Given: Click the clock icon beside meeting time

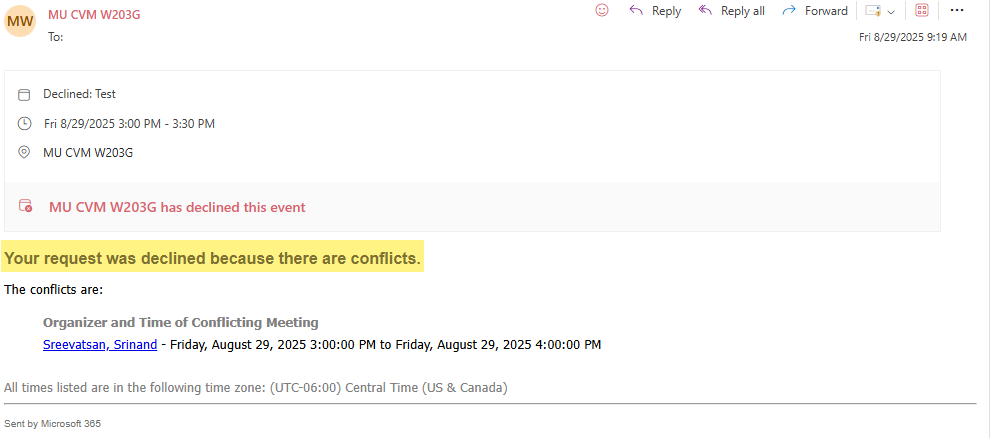Looking at the screenshot, I should coord(24,124).
